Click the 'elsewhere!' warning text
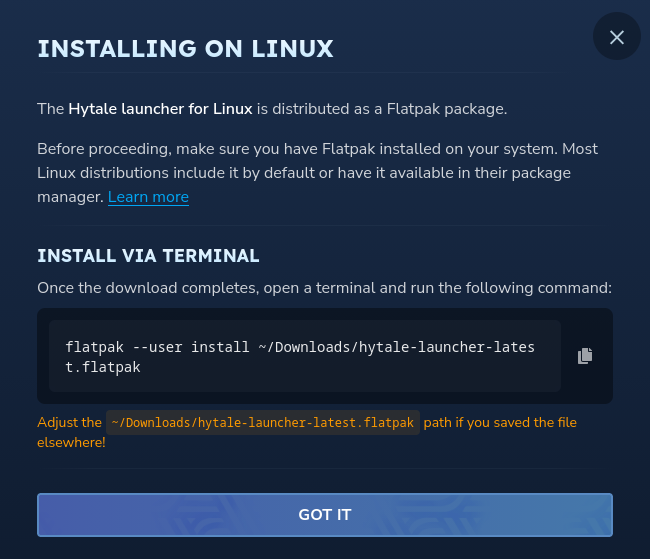650x559 pixels. pos(71,442)
